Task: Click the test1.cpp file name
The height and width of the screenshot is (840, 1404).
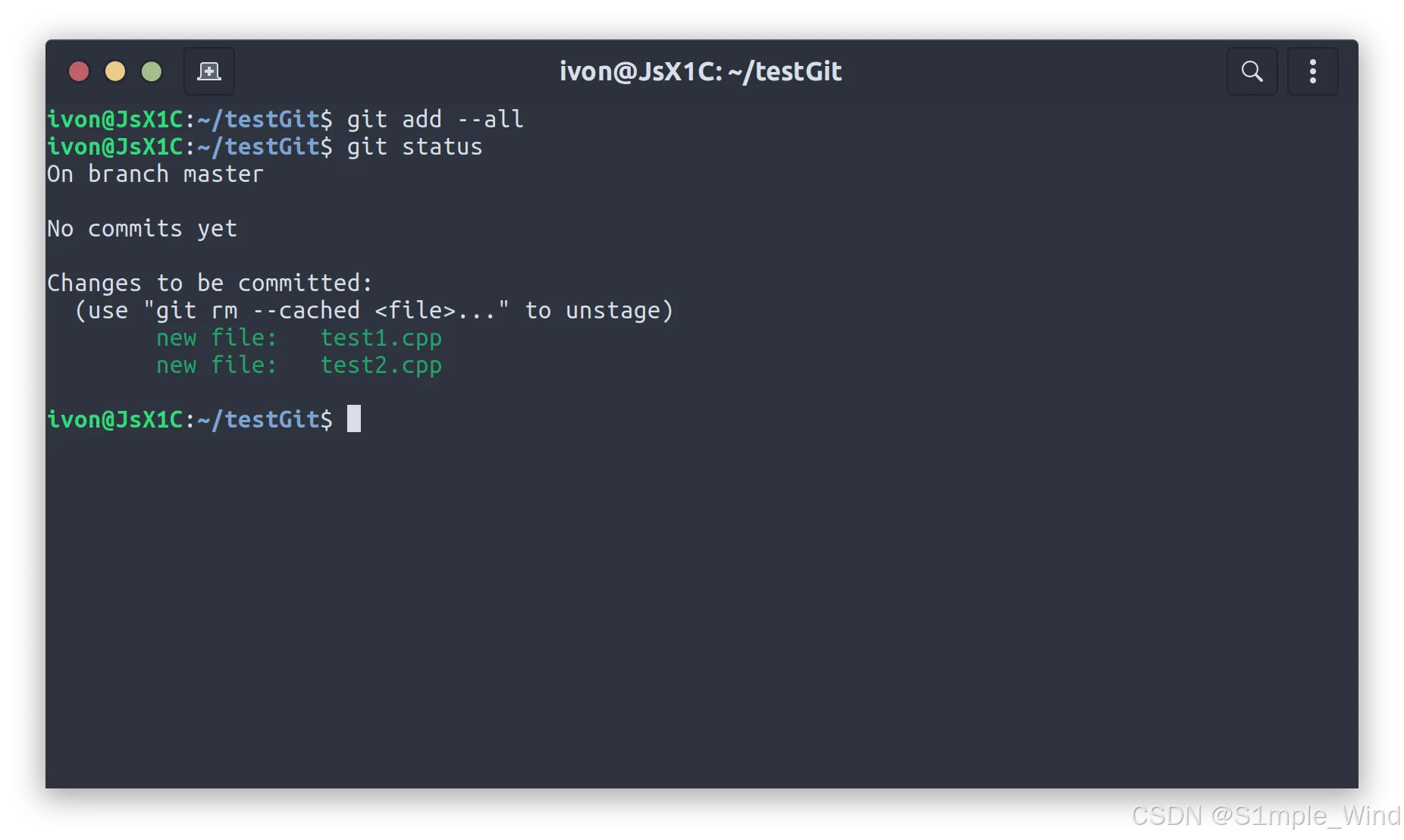Action: 381,338
